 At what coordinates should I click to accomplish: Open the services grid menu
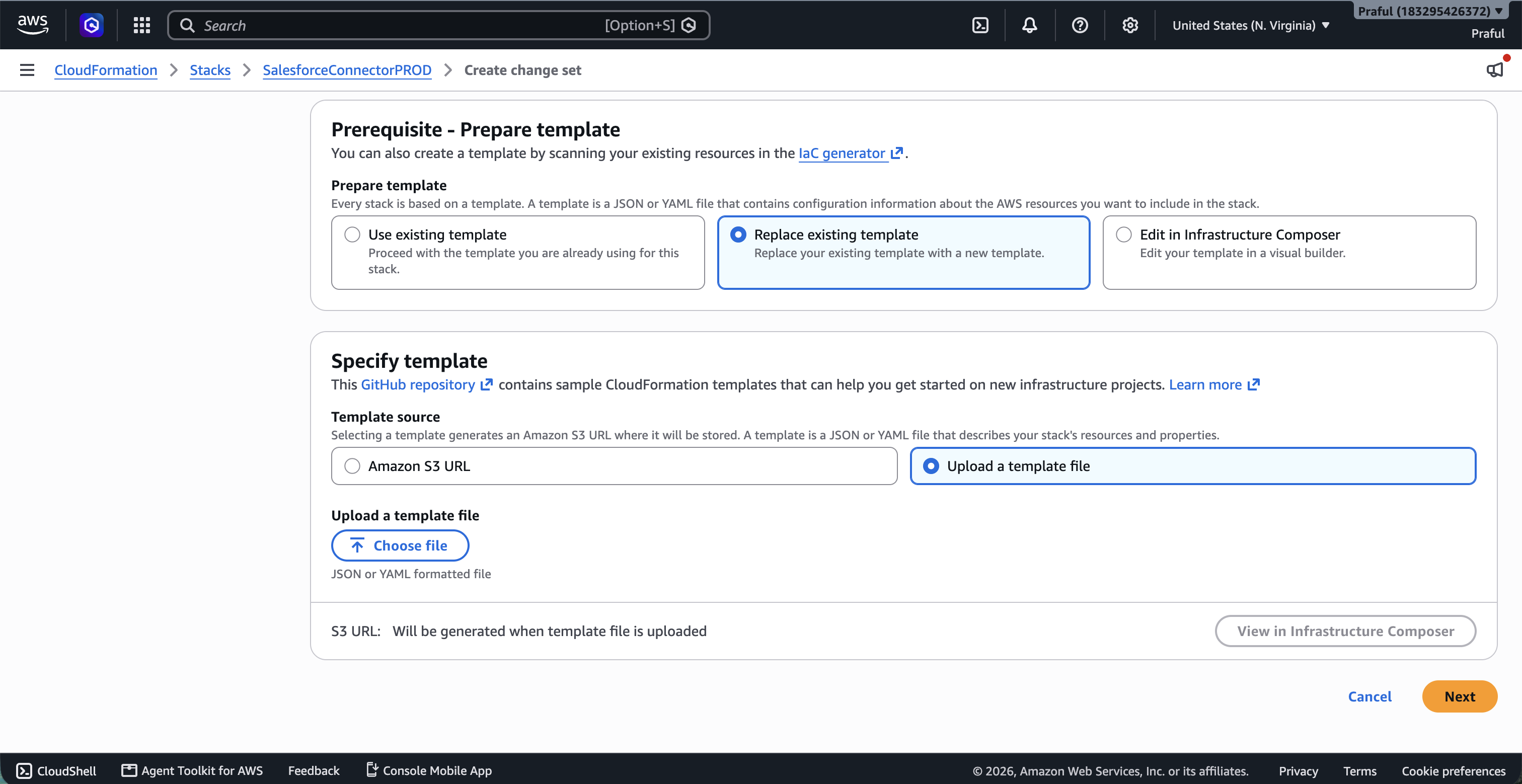[142, 25]
